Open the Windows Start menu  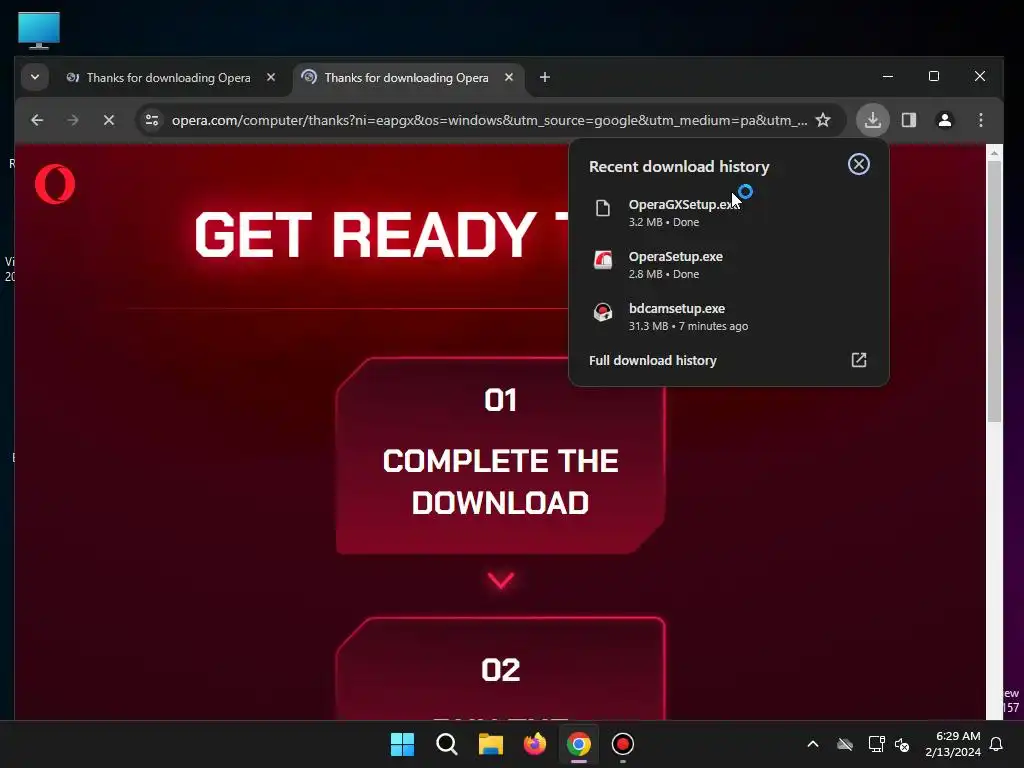pos(402,744)
